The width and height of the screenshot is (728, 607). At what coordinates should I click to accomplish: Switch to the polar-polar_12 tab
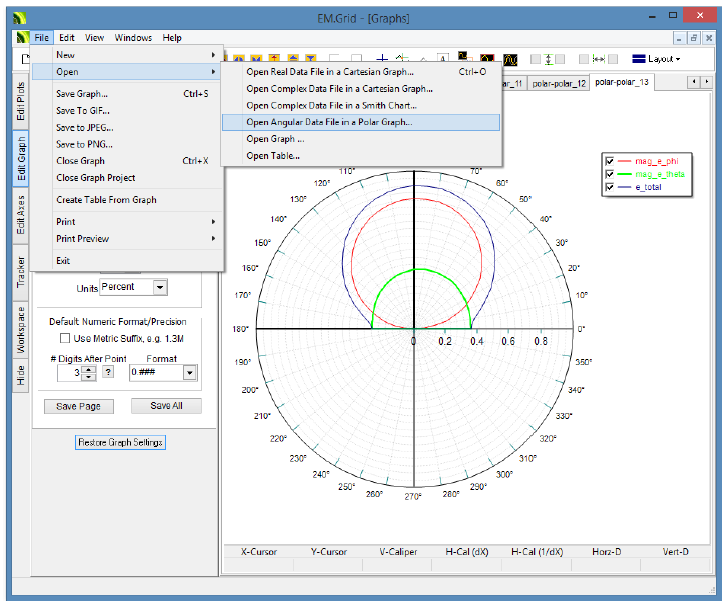558,83
